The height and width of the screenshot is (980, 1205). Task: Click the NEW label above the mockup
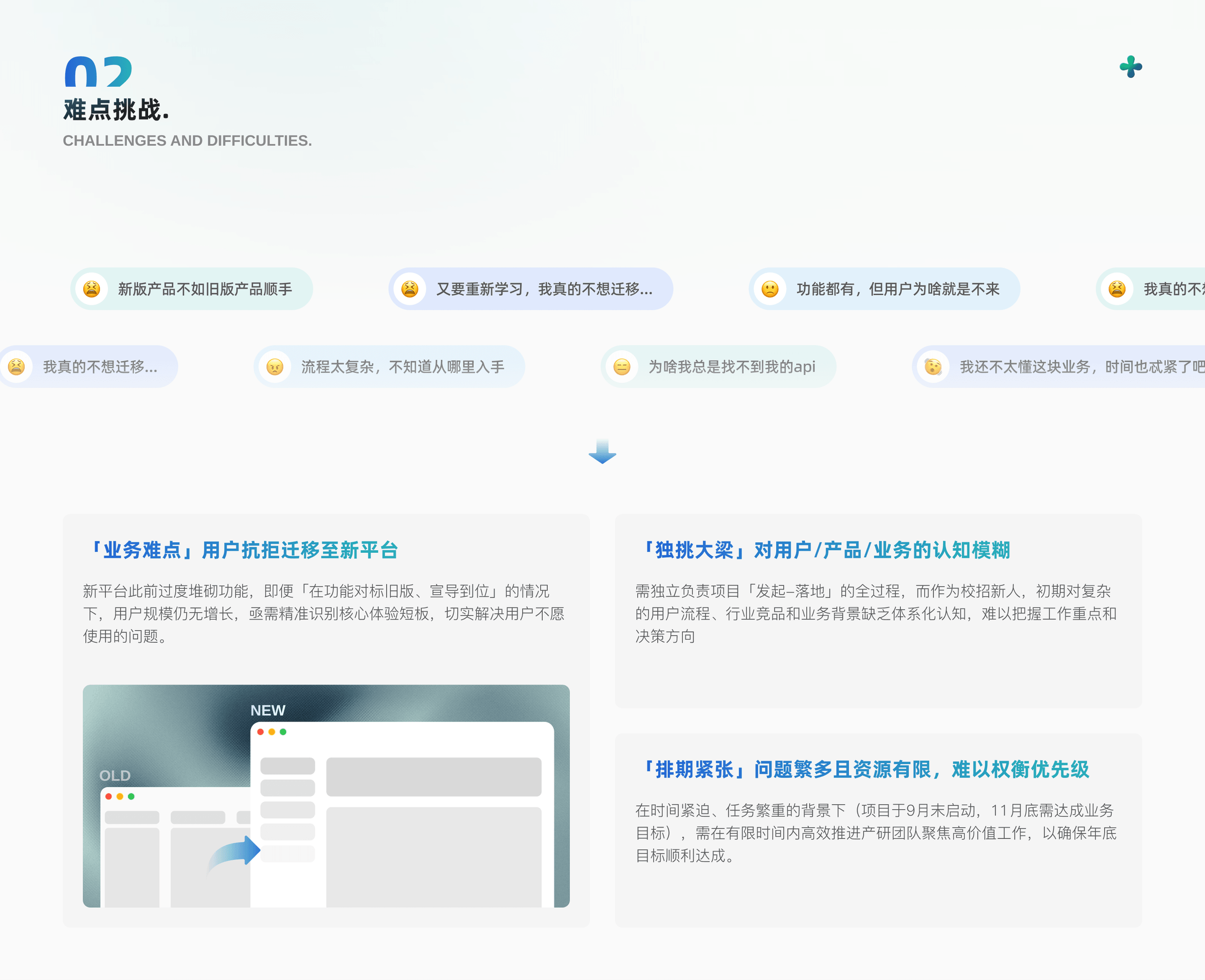268,710
